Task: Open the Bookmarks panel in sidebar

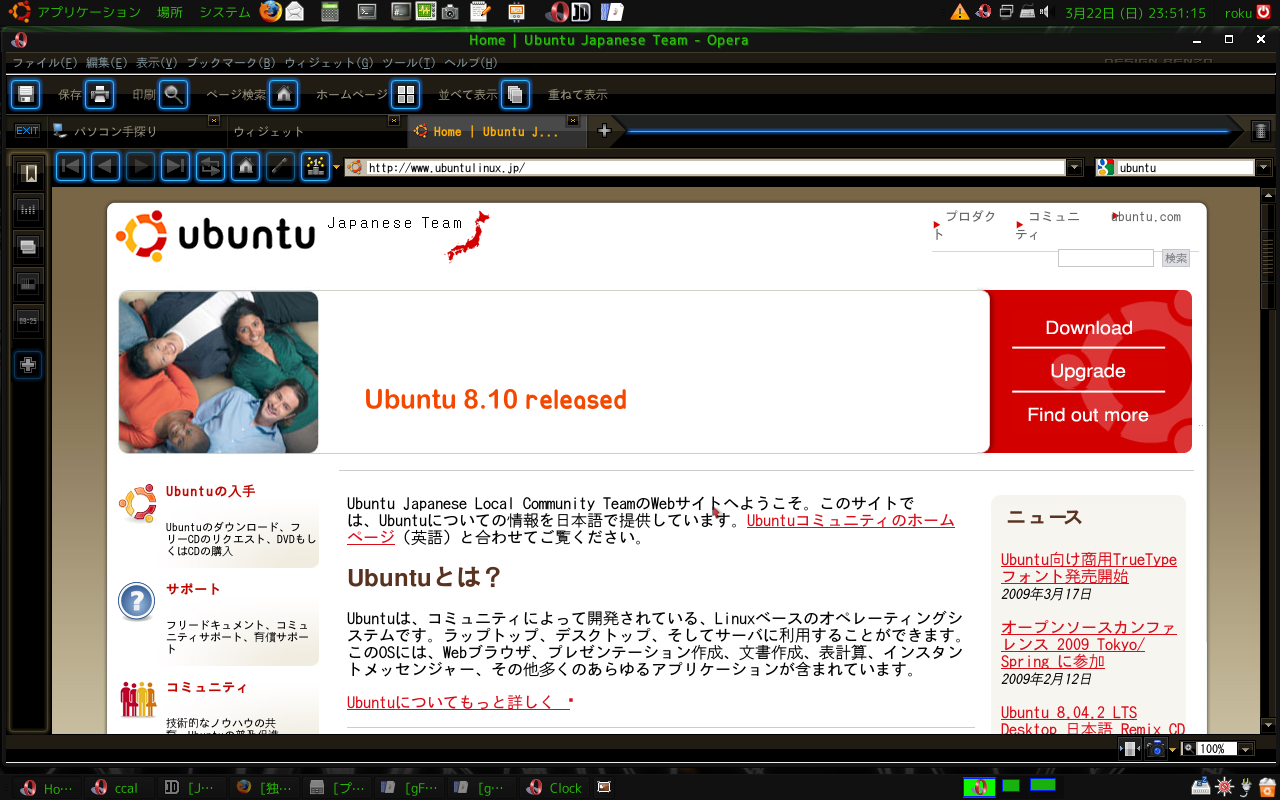Action: (x=28, y=173)
